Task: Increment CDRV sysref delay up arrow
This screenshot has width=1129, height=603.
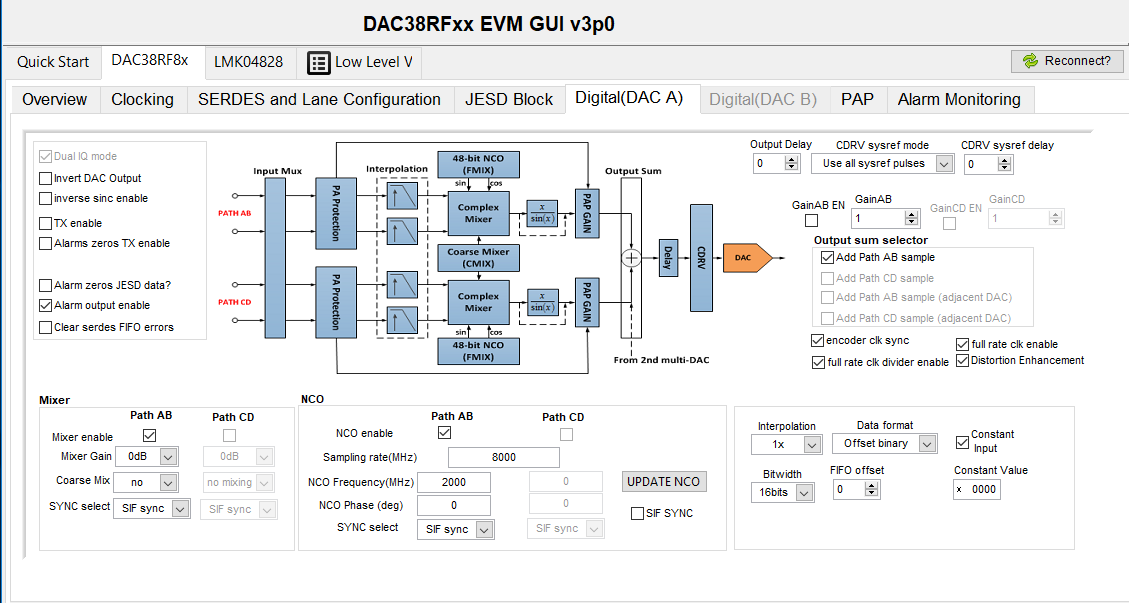Action: point(1005,160)
